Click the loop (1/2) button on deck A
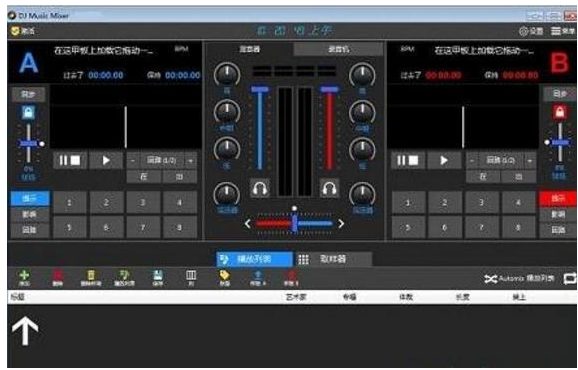578x370 pixels. (161, 160)
